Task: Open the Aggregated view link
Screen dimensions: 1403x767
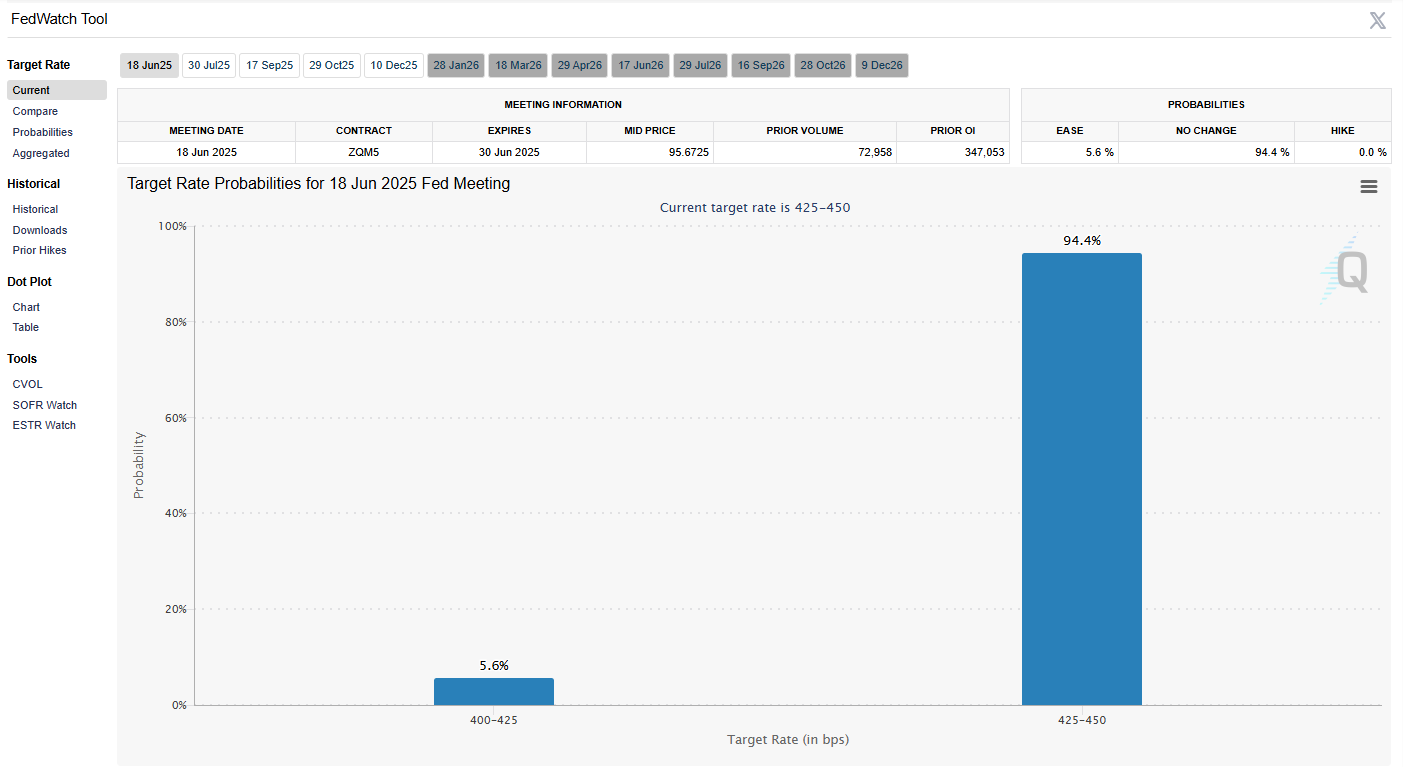Action: 41,153
